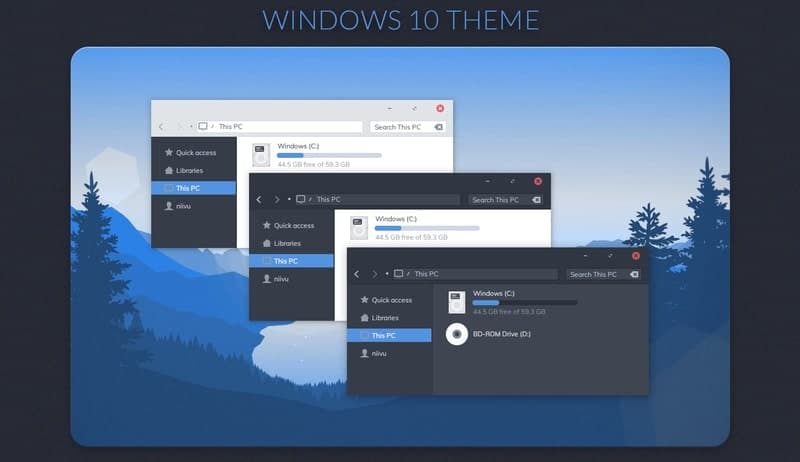The width and height of the screenshot is (800, 462).
Task: Select Windows (C:) drive icon in middle window
Action: click(359, 227)
